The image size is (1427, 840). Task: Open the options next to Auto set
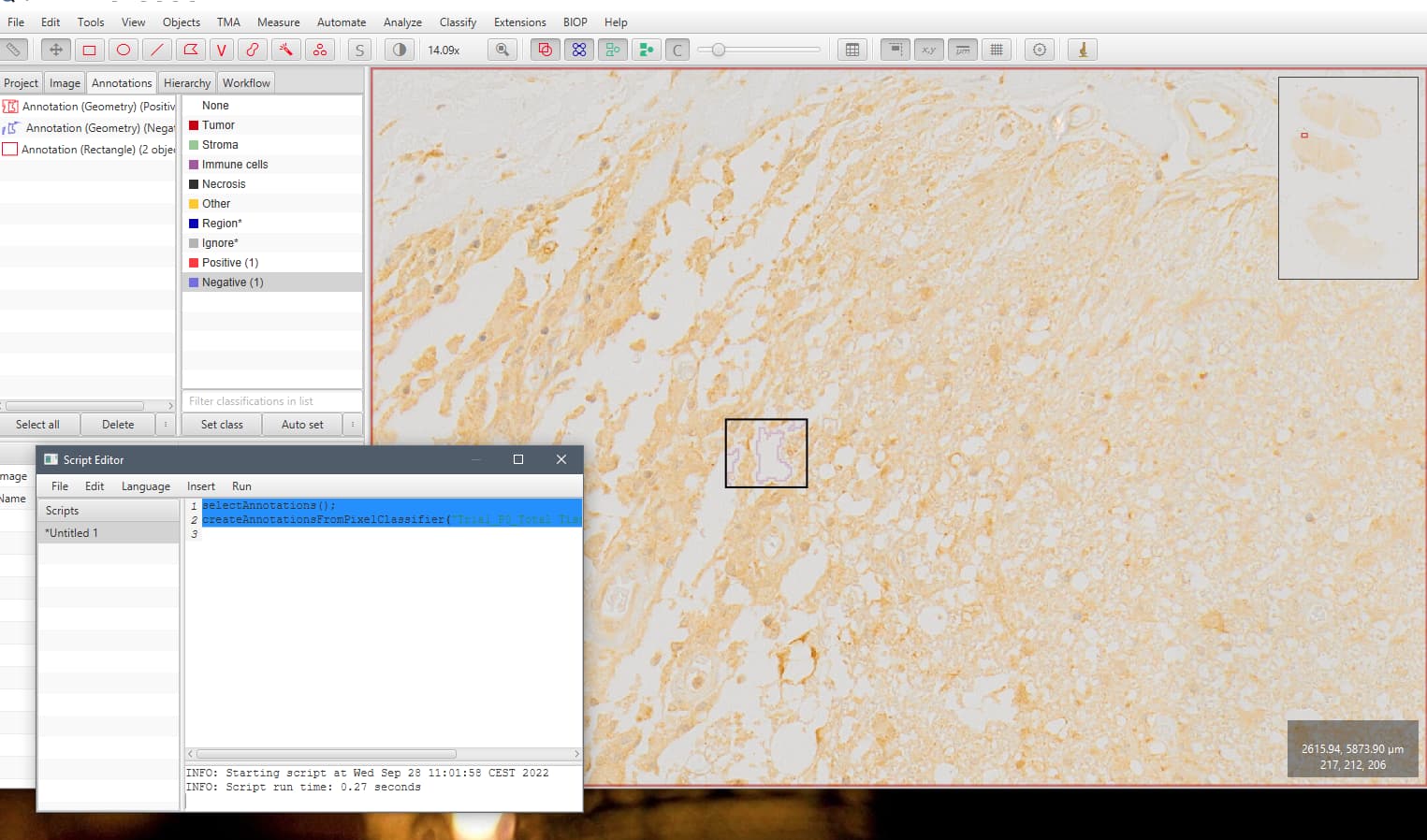tap(353, 425)
